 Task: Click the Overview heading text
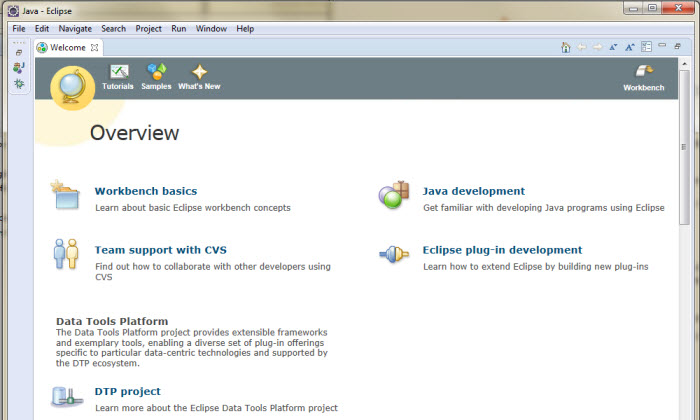tap(134, 133)
